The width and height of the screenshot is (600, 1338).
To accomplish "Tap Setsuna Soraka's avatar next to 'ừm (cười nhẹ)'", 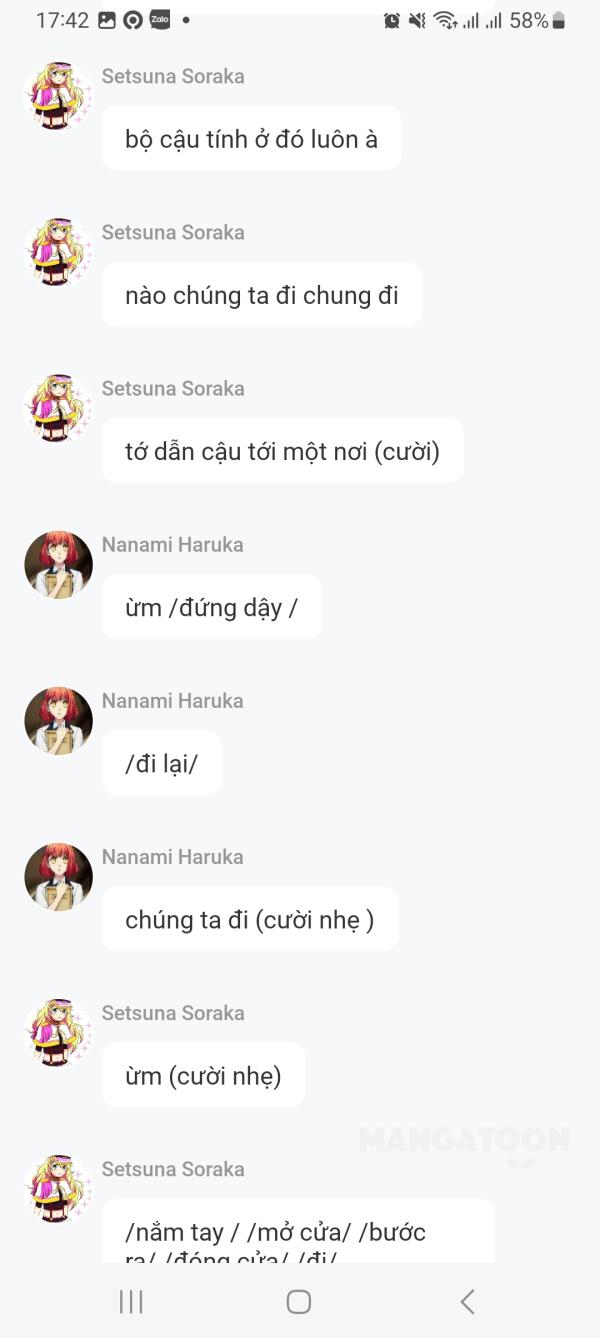I will (x=58, y=1033).
